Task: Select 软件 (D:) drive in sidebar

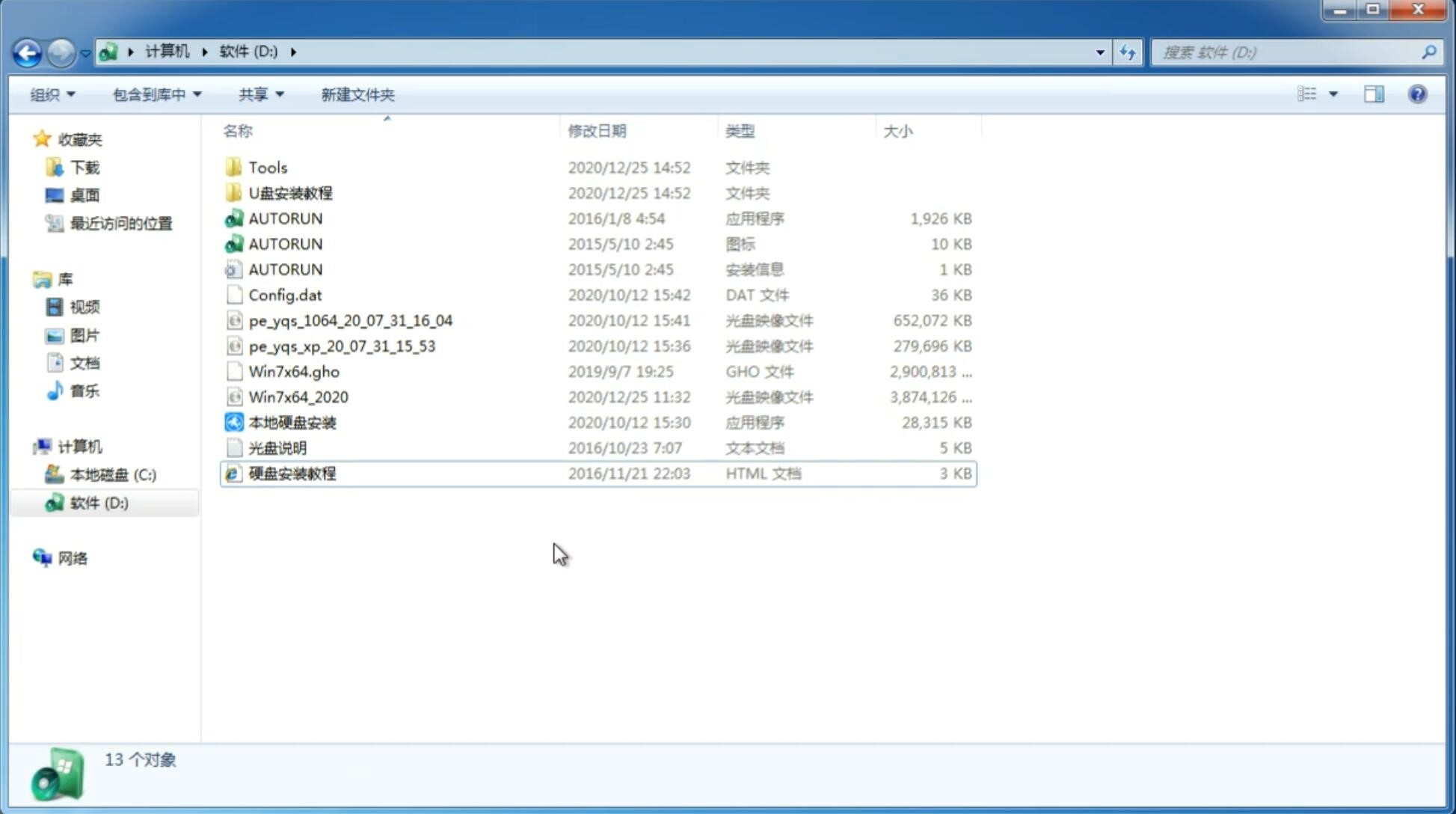Action: coord(97,503)
